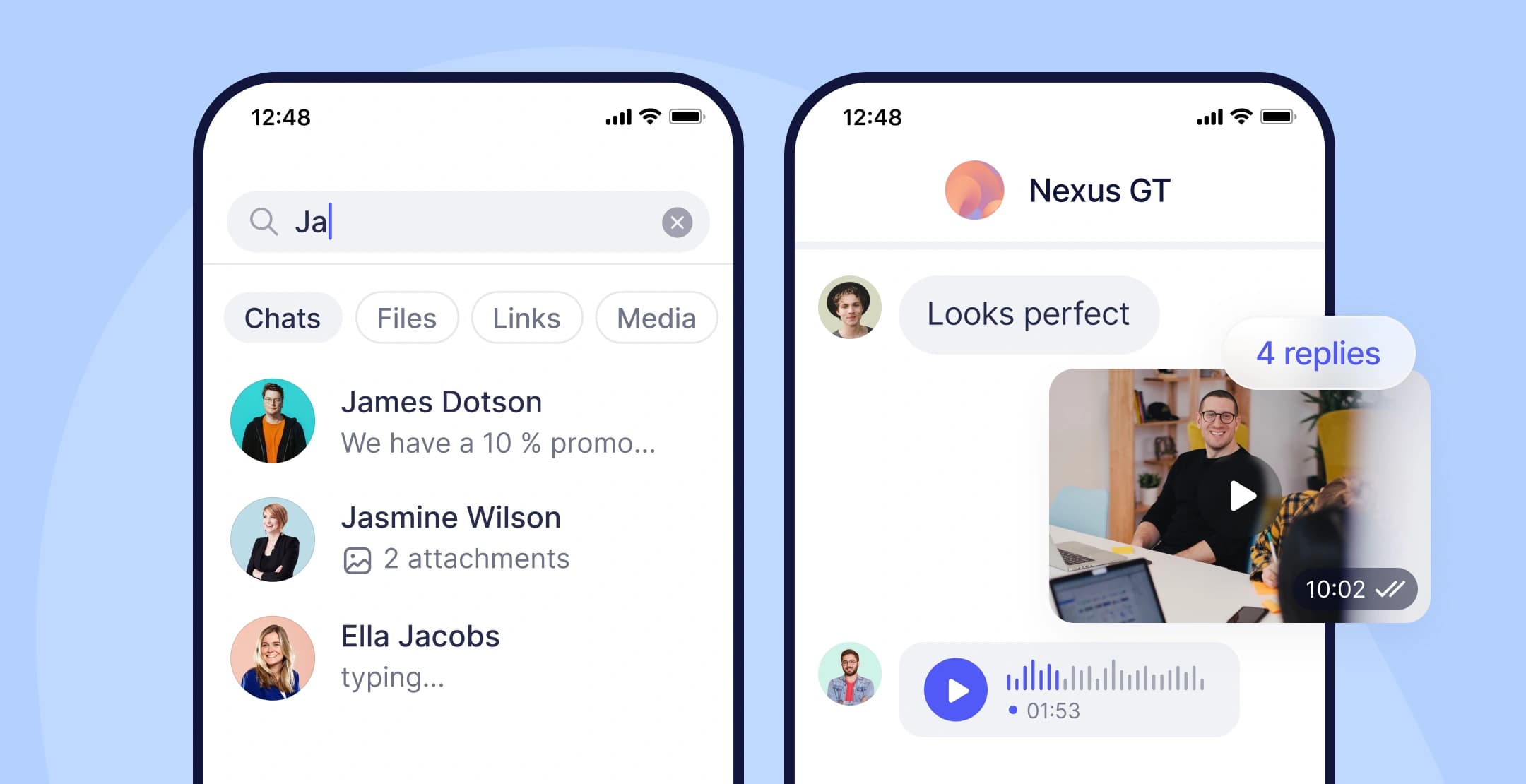The width and height of the screenshot is (1526, 784).
Task: Switch to the Links filter tab
Action: pyautogui.click(x=526, y=318)
